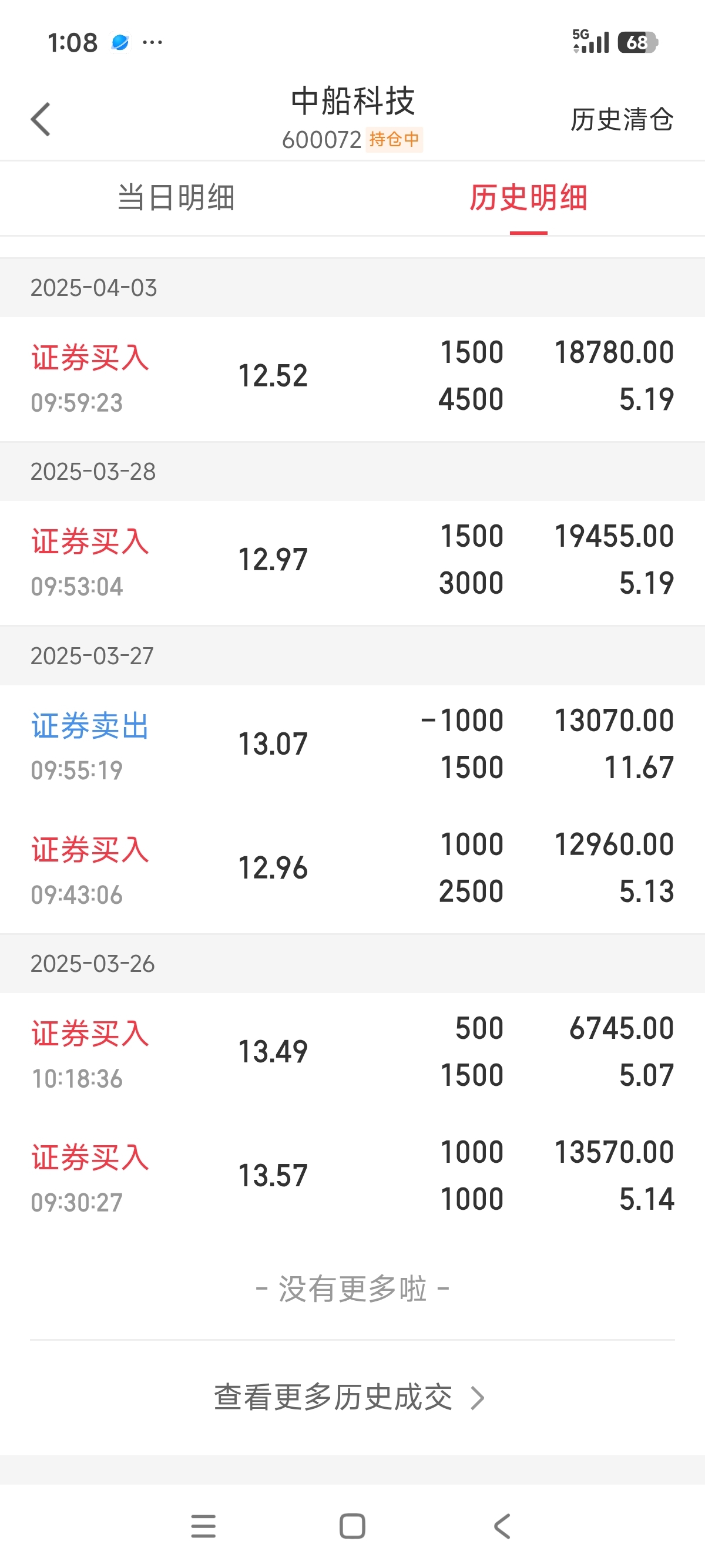
Task: Switch to the 当日明细 tab
Action: click(x=176, y=198)
